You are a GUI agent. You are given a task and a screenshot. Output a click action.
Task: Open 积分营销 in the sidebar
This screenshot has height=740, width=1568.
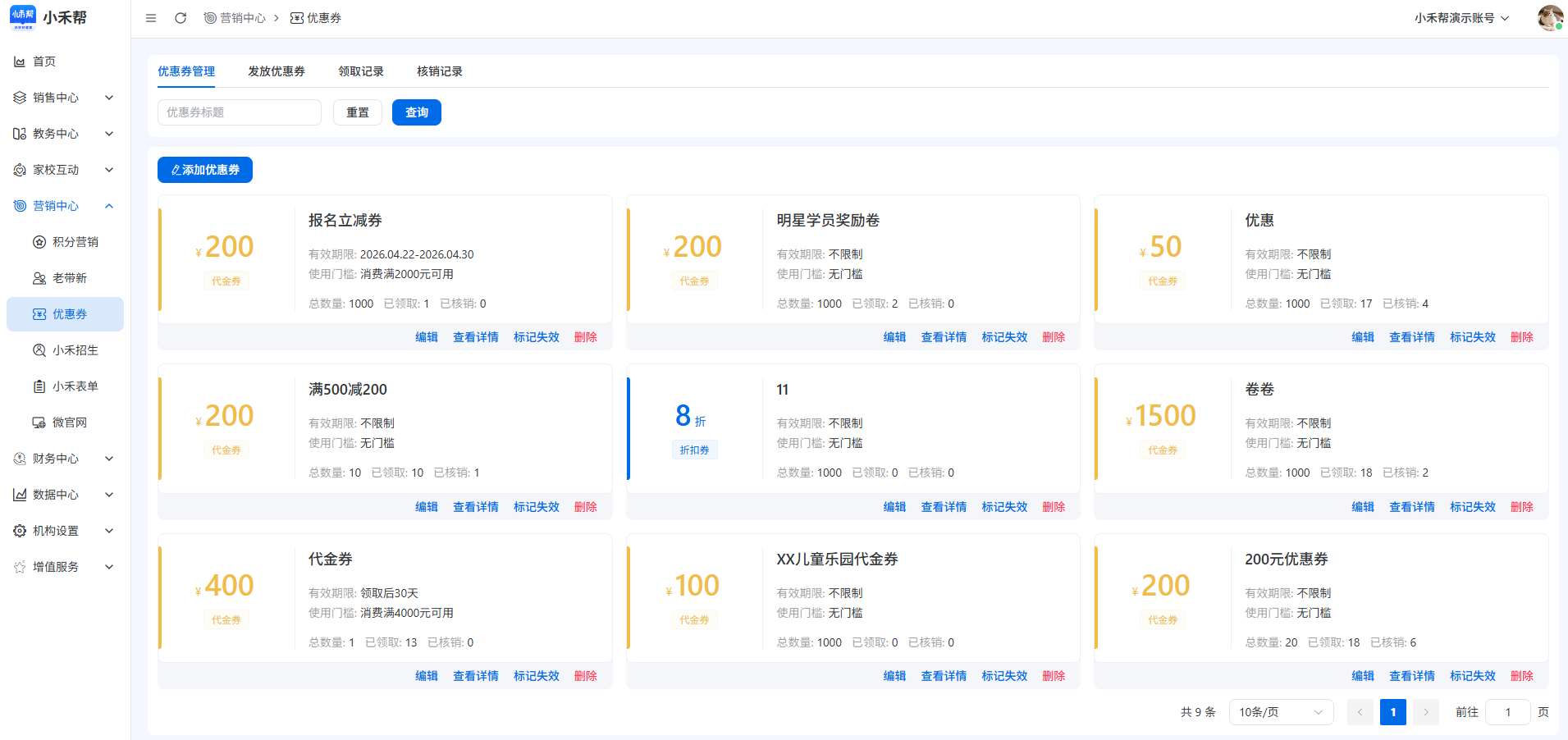75,242
